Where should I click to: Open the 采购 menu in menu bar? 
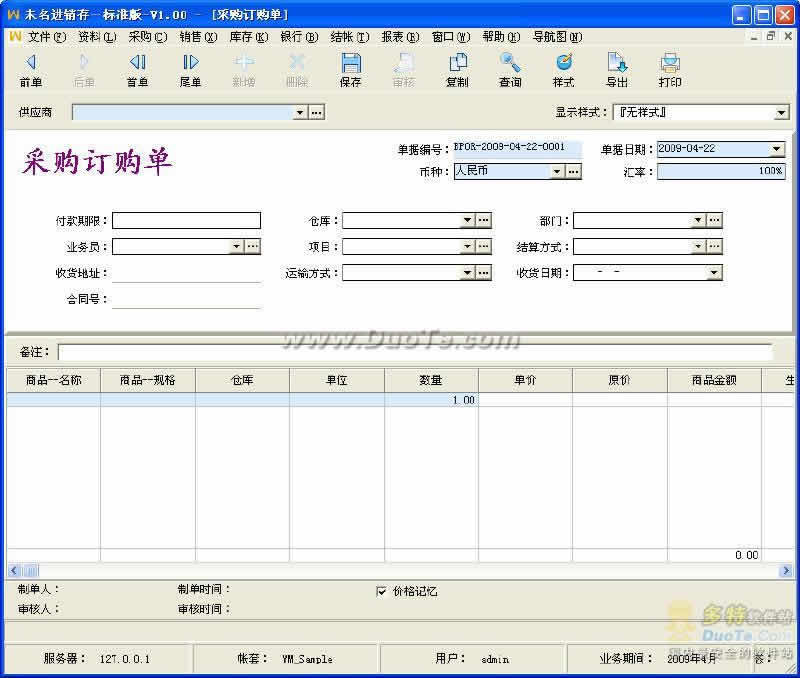pos(147,37)
